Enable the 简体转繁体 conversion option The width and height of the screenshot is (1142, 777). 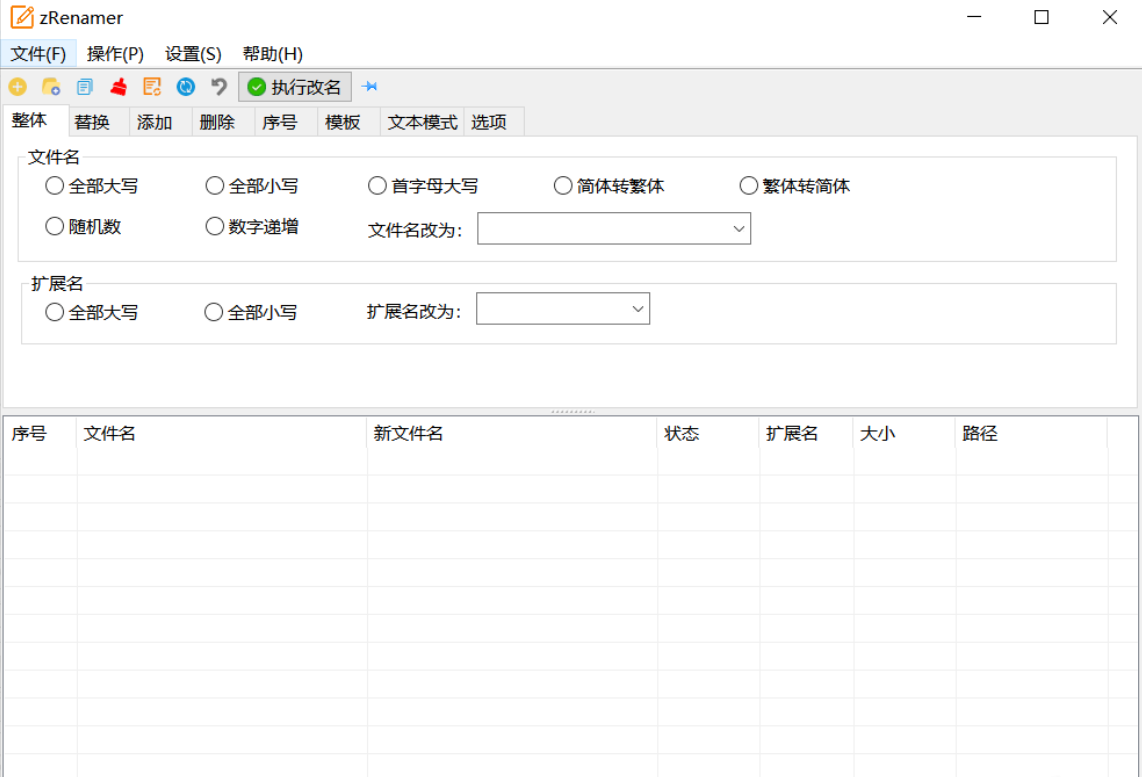[x=562, y=185]
